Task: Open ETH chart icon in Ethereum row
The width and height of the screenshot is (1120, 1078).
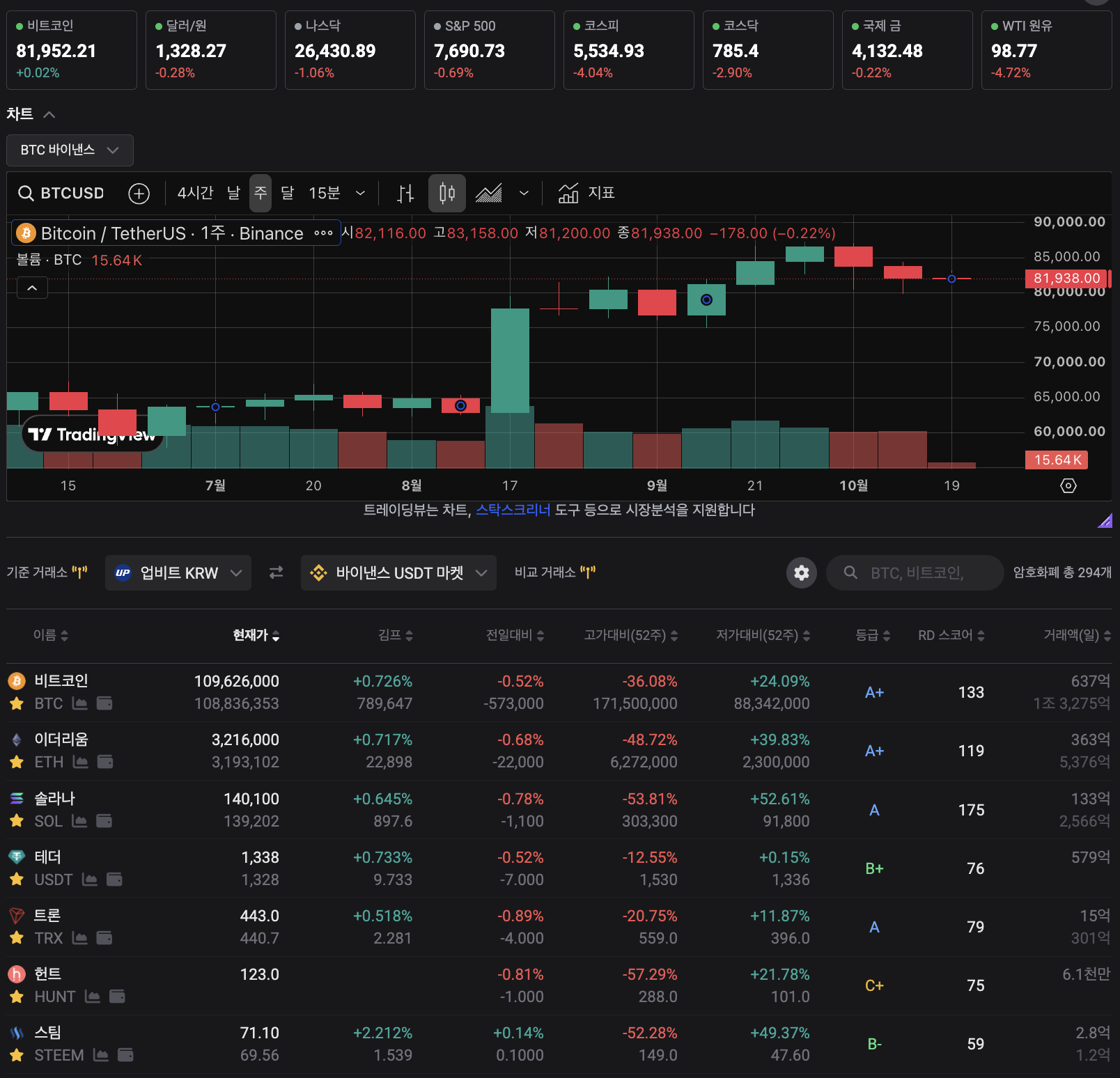Action: 81,762
